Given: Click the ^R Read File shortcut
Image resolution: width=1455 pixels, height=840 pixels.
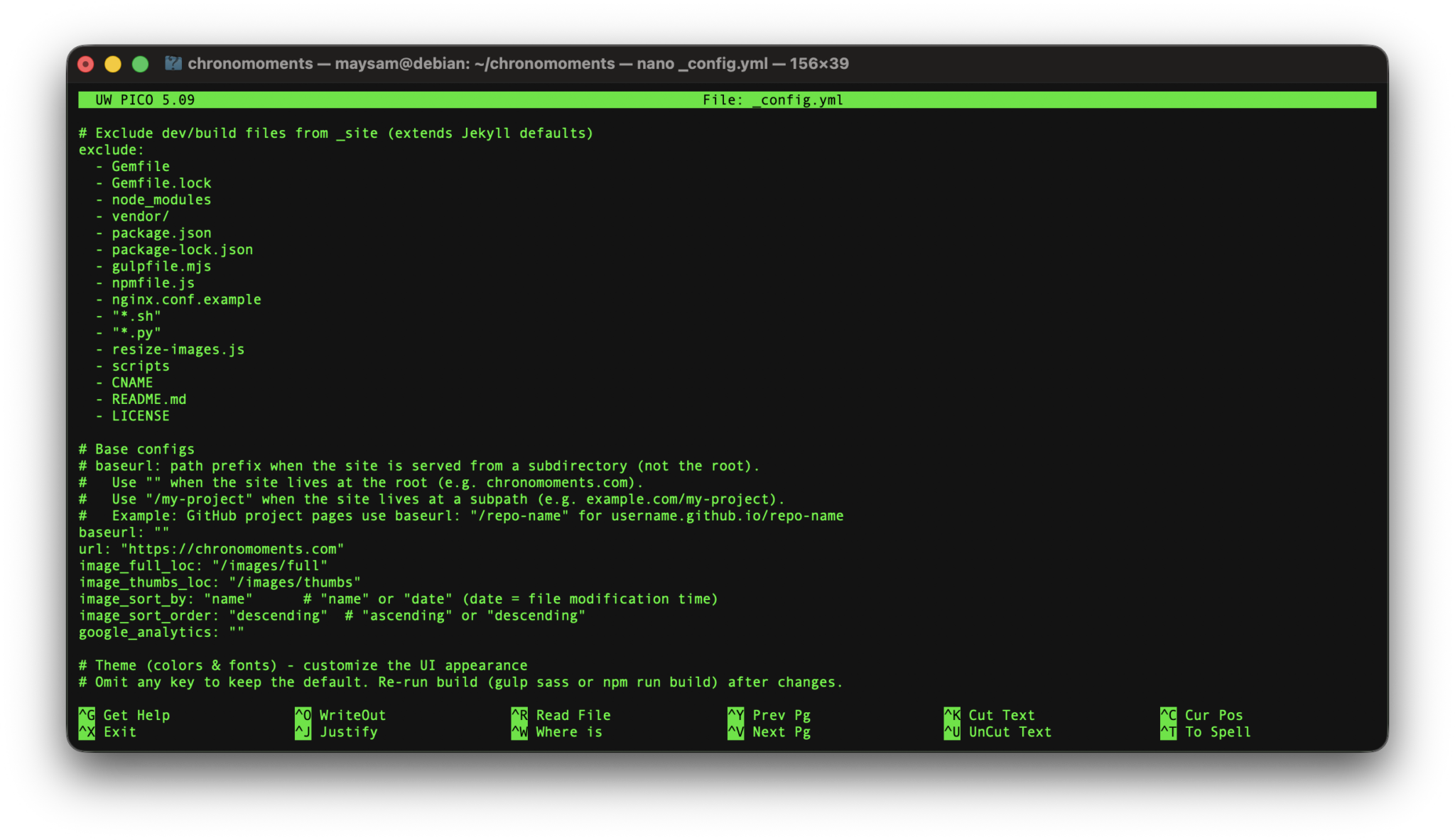Looking at the screenshot, I should 561,715.
